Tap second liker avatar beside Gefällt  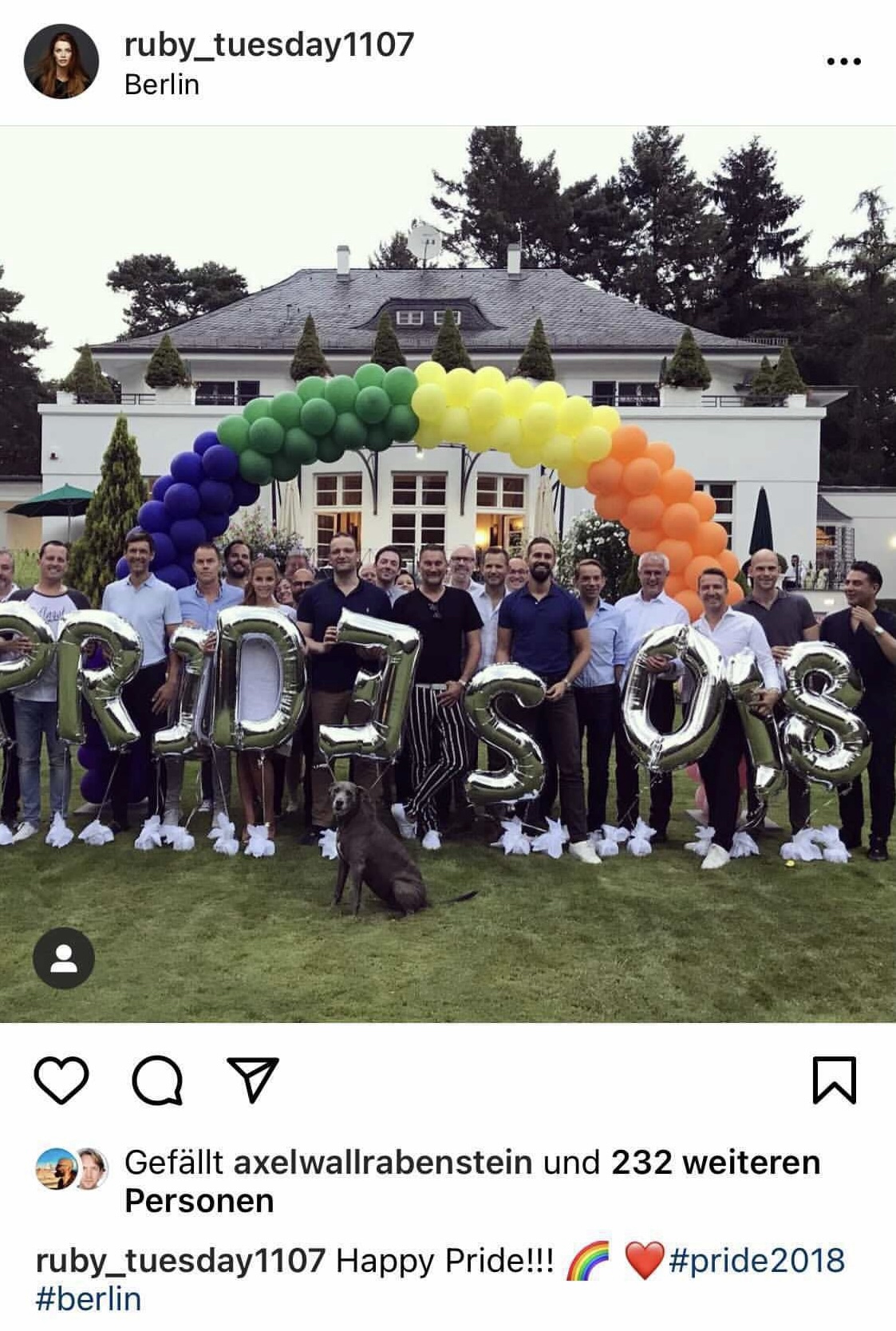tap(93, 1169)
